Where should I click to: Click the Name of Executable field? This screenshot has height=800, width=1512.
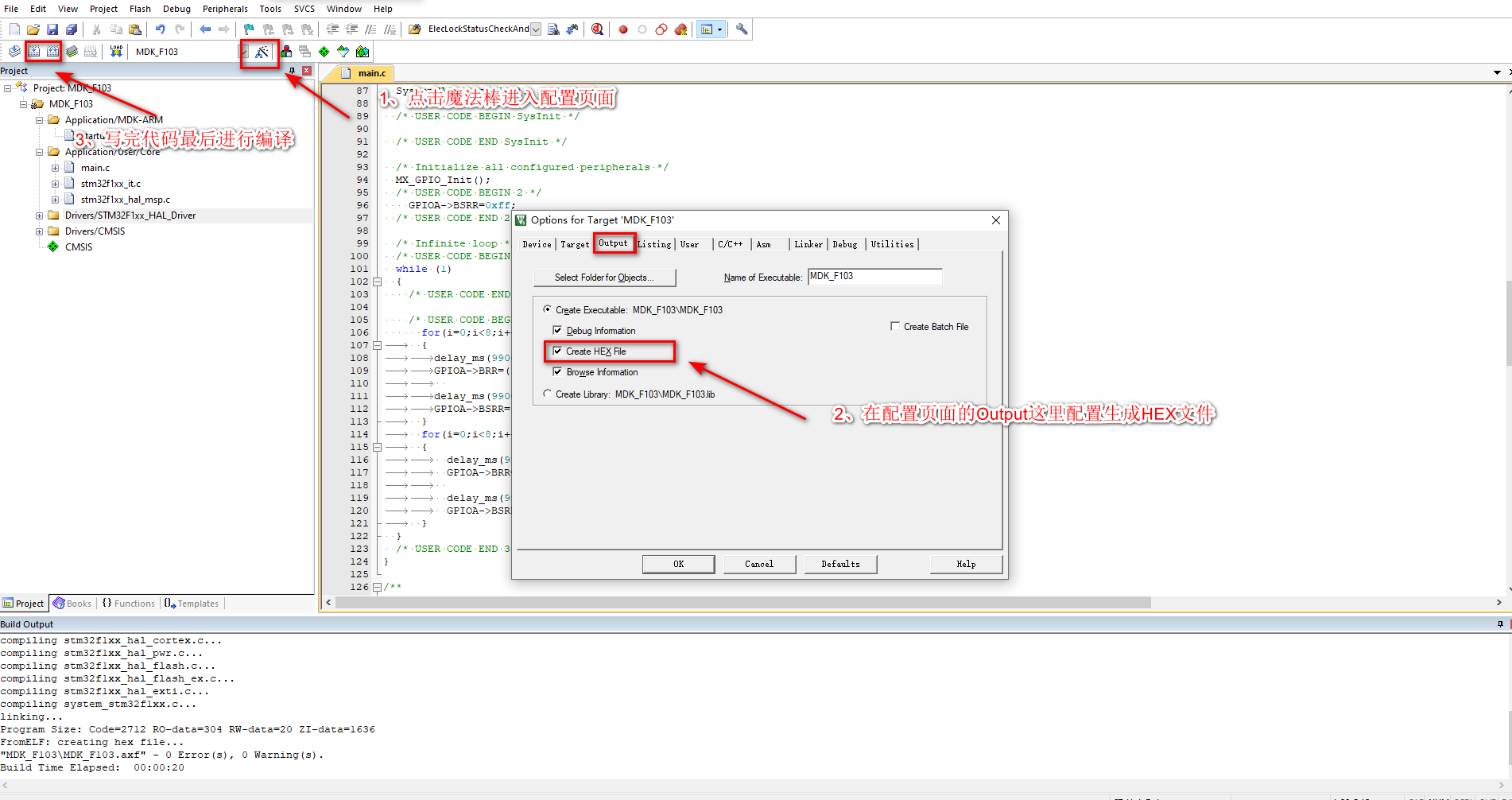874,276
